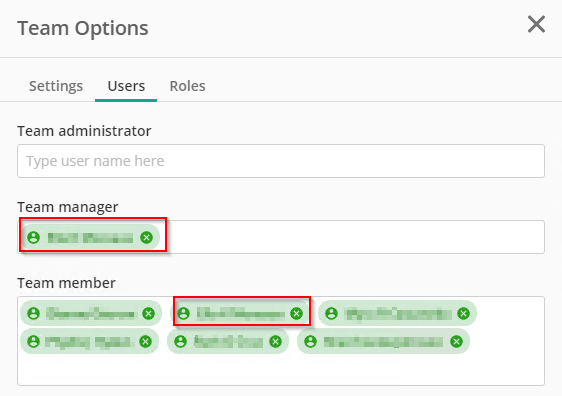Click empty space in Team member box
Image resolution: width=562 pixels, height=396 pixels.
click(281, 370)
